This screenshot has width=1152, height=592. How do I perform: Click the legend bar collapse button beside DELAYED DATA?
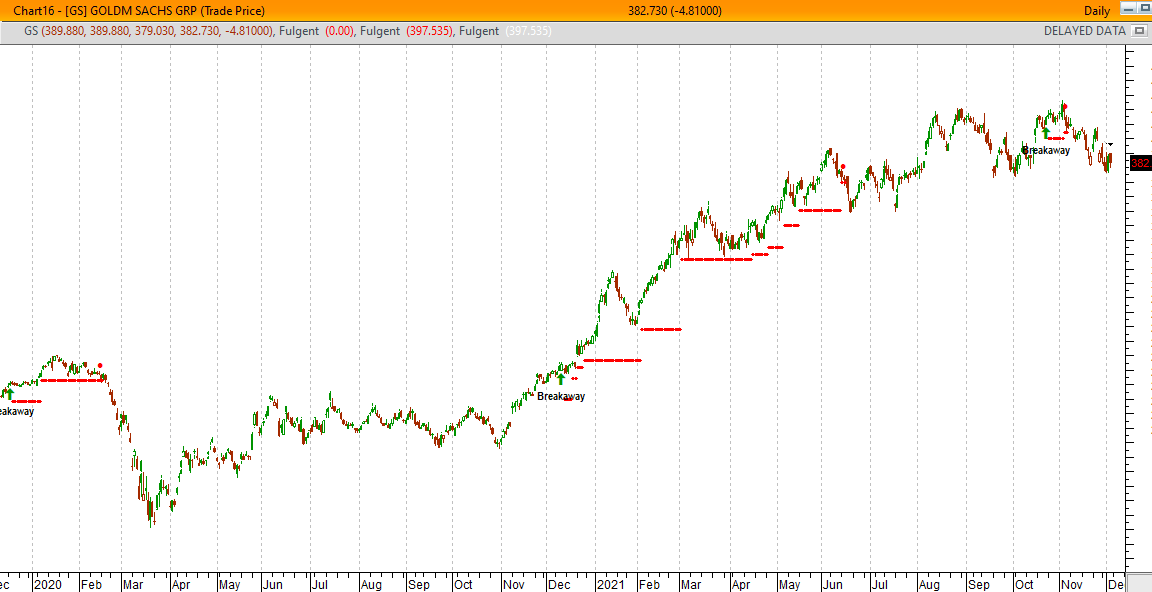(1139, 31)
